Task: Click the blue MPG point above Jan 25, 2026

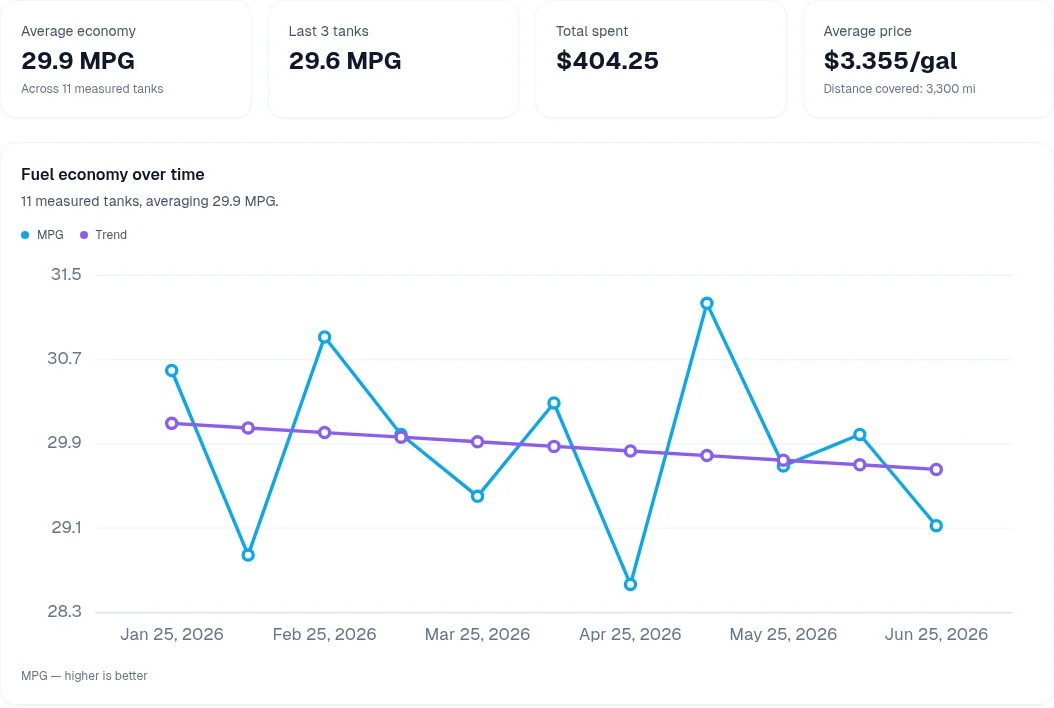Action: click(171, 370)
